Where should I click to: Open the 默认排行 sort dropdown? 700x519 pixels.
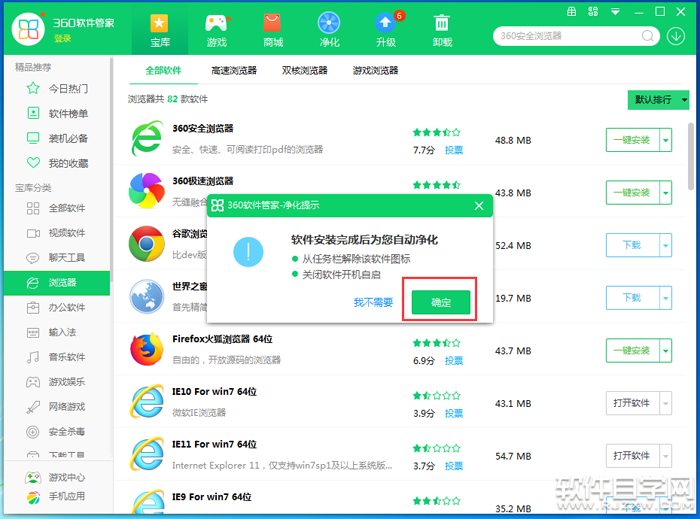coord(658,100)
